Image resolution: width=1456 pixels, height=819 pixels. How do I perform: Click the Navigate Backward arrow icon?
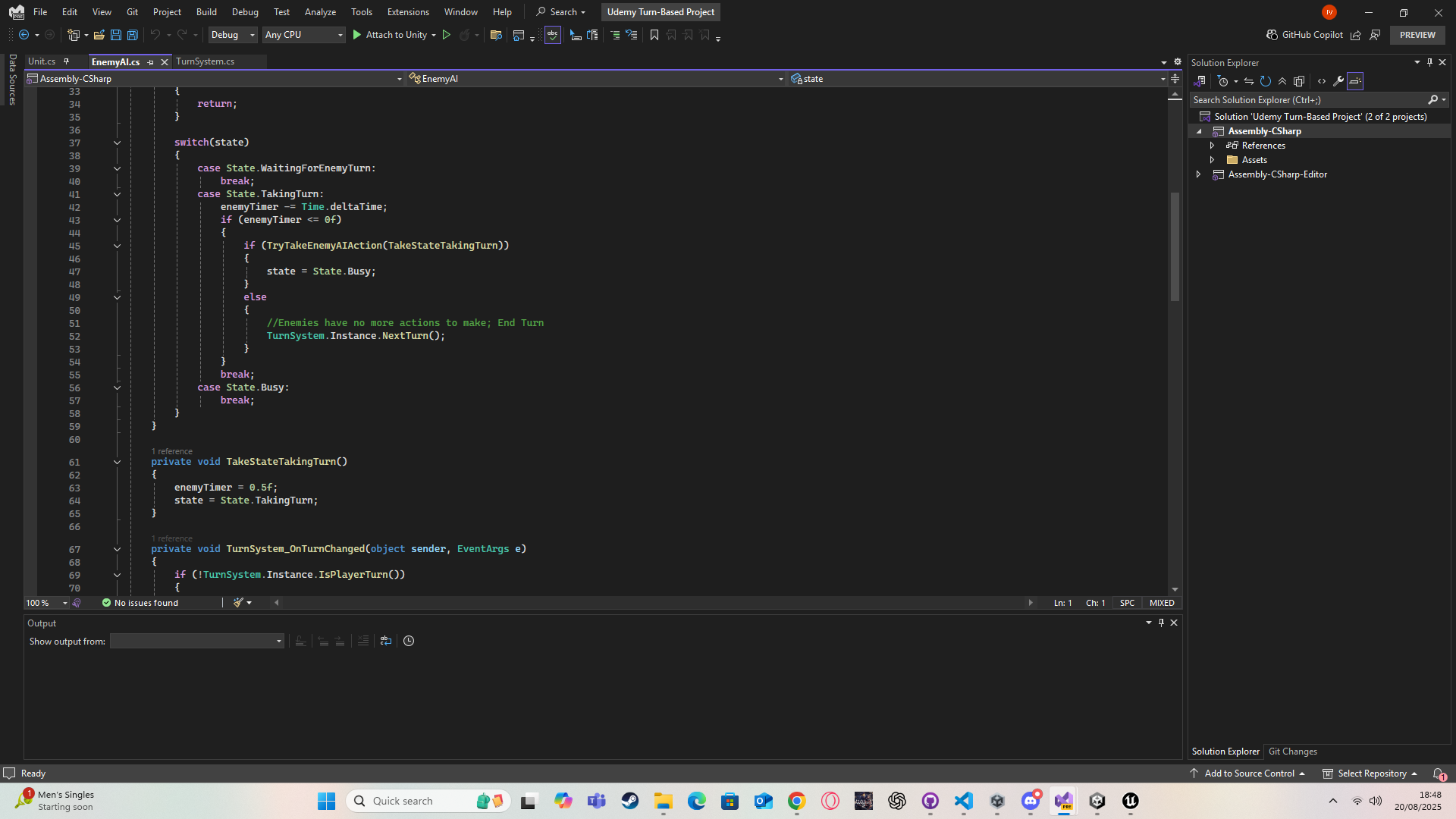click(x=24, y=35)
